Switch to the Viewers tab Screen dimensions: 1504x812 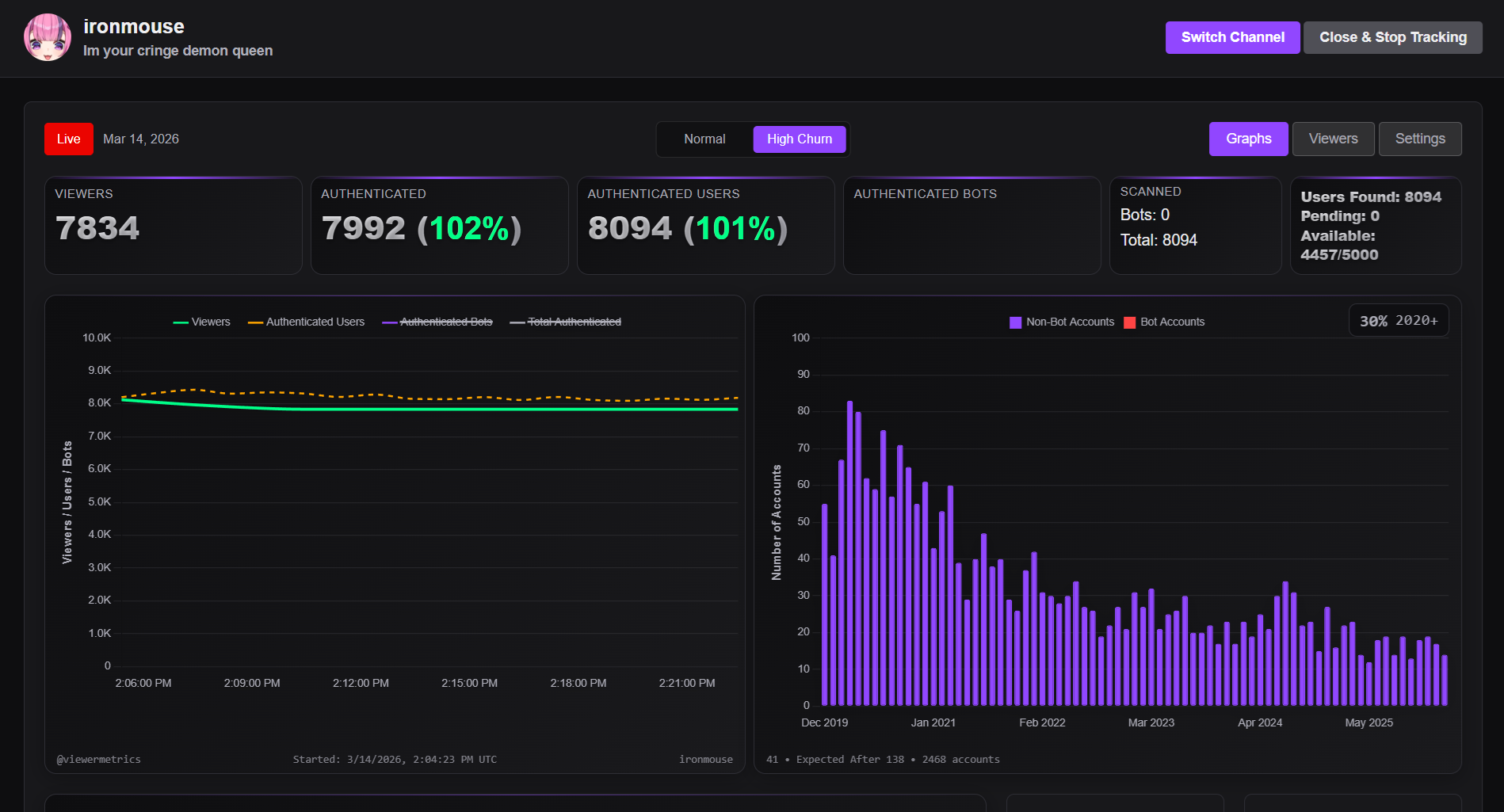1333,139
